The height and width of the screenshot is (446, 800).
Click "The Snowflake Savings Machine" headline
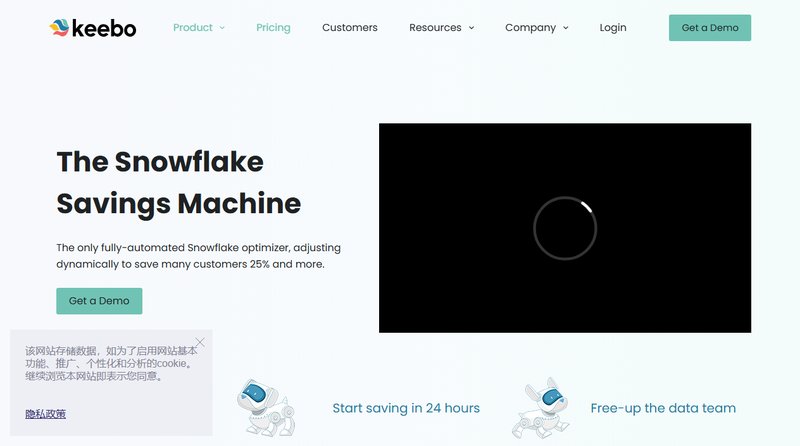click(x=178, y=183)
